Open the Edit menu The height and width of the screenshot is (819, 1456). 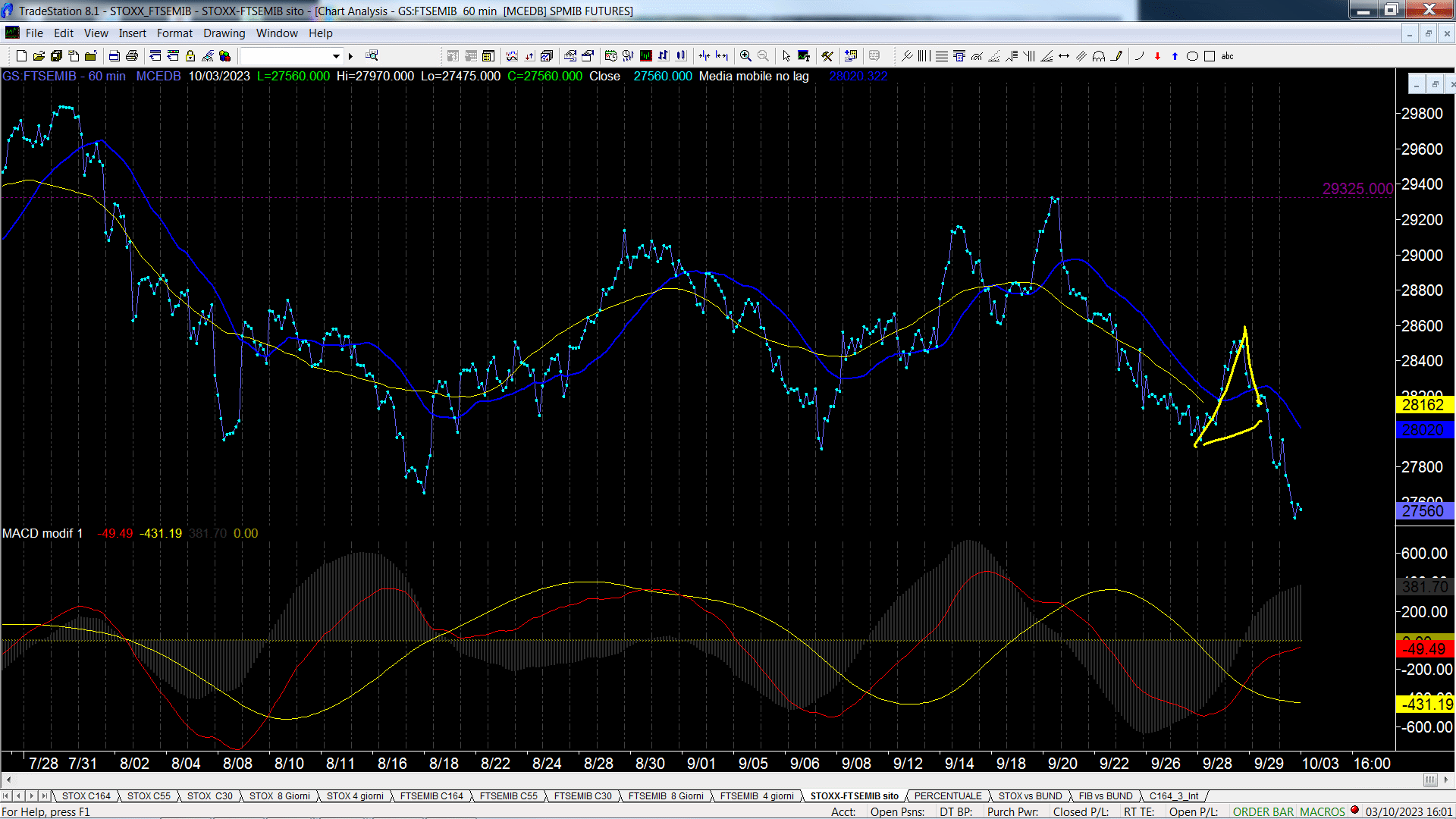tap(64, 33)
